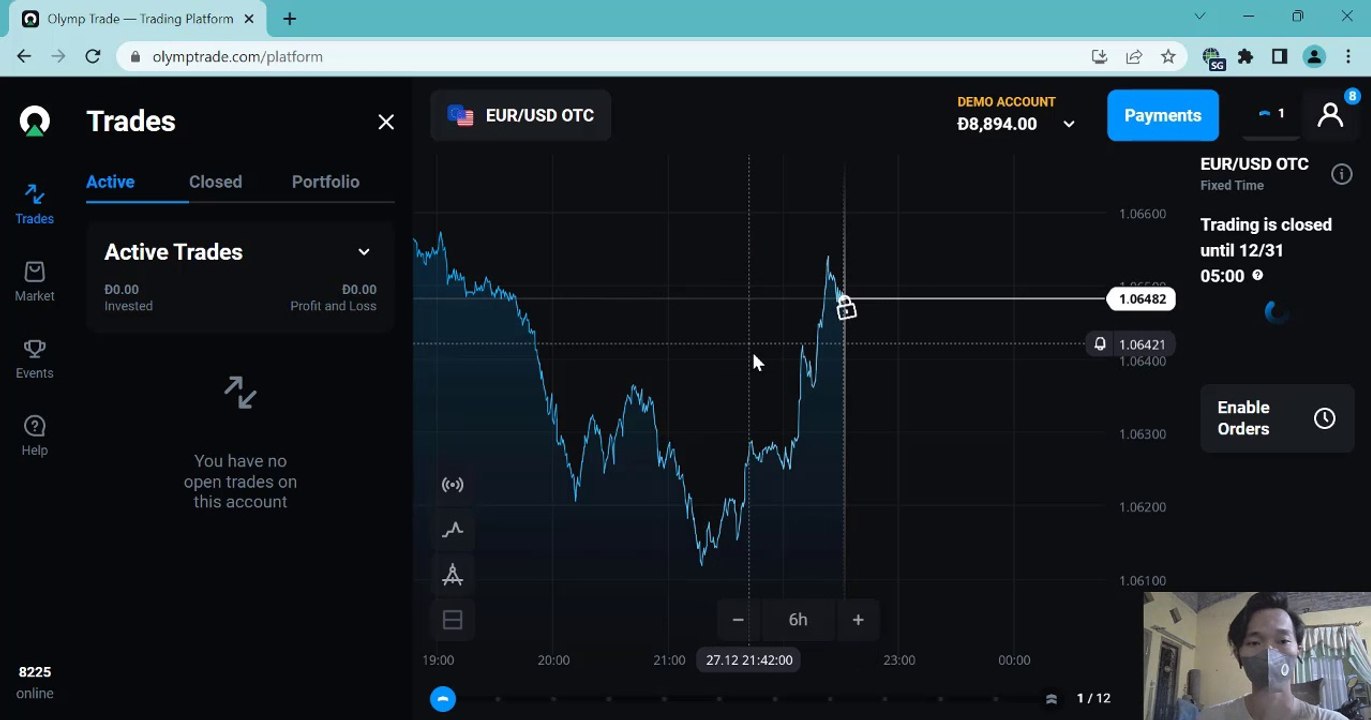Click the demo balance Đ8,894.00
This screenshot has width=1371, height=720.
tap(997, 124)
